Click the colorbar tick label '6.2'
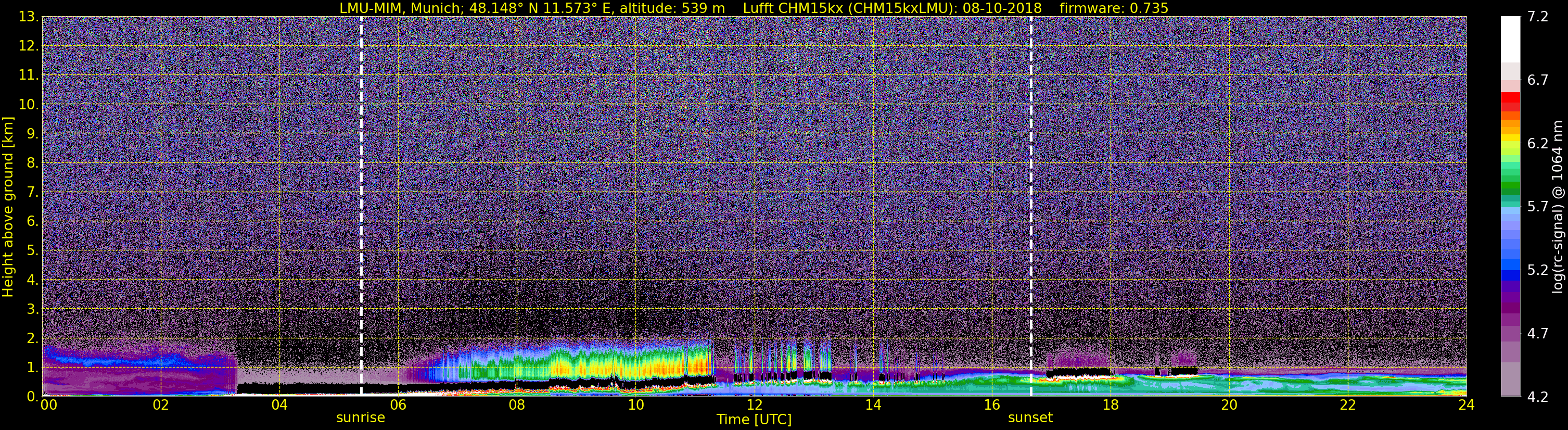 [x=1538, y=144]
